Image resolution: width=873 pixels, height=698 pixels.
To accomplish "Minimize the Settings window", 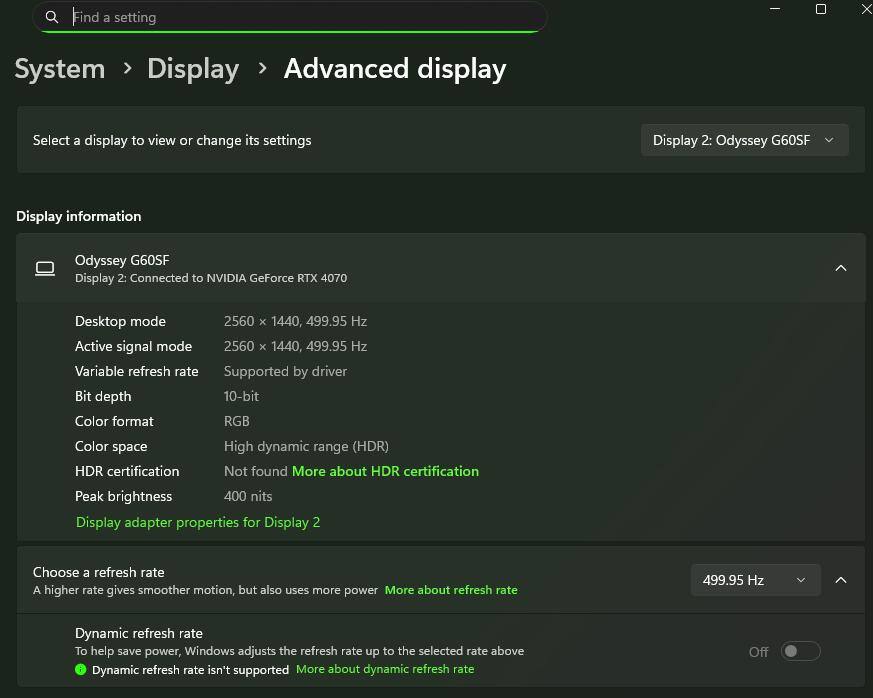I will [x=775, y=9].
